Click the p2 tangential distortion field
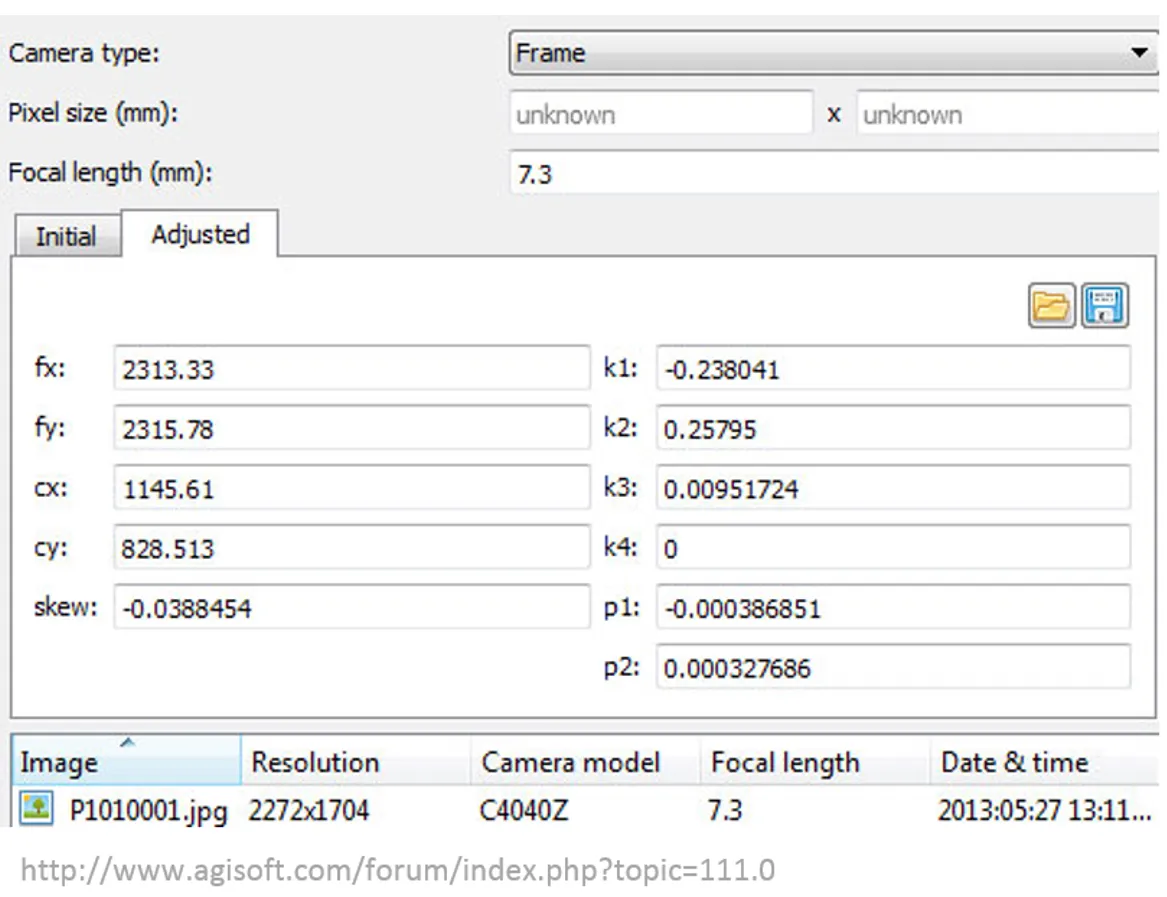 coord(892,667)
